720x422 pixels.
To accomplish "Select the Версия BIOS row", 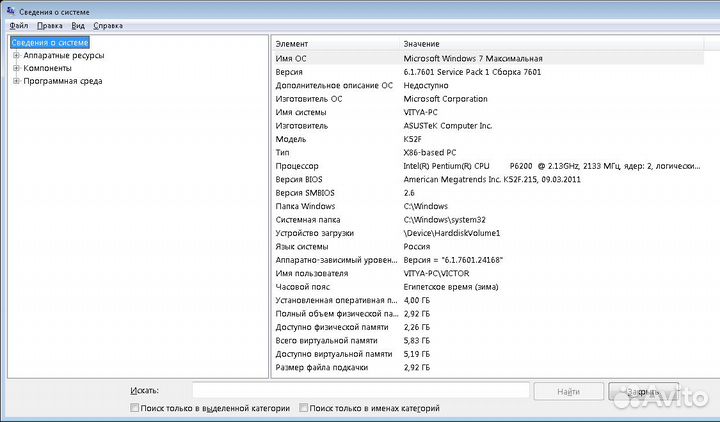I will click(x=488, y=180).
